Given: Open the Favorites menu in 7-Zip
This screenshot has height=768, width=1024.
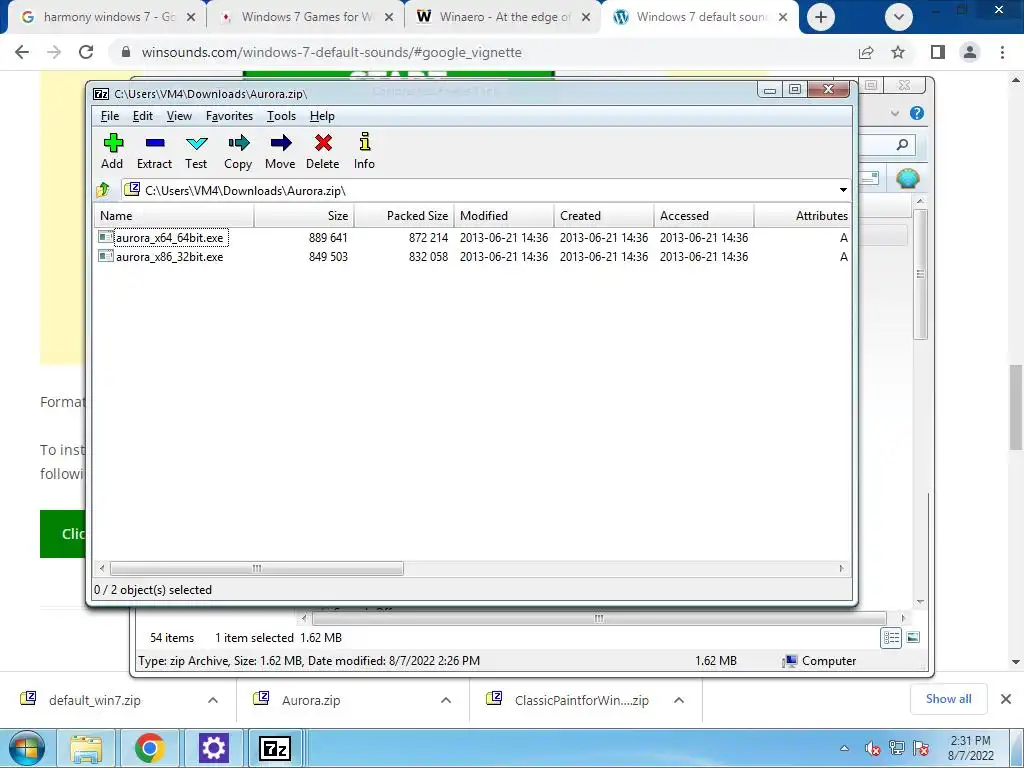Looking at the screenshot, I should [x=229, y=116].
